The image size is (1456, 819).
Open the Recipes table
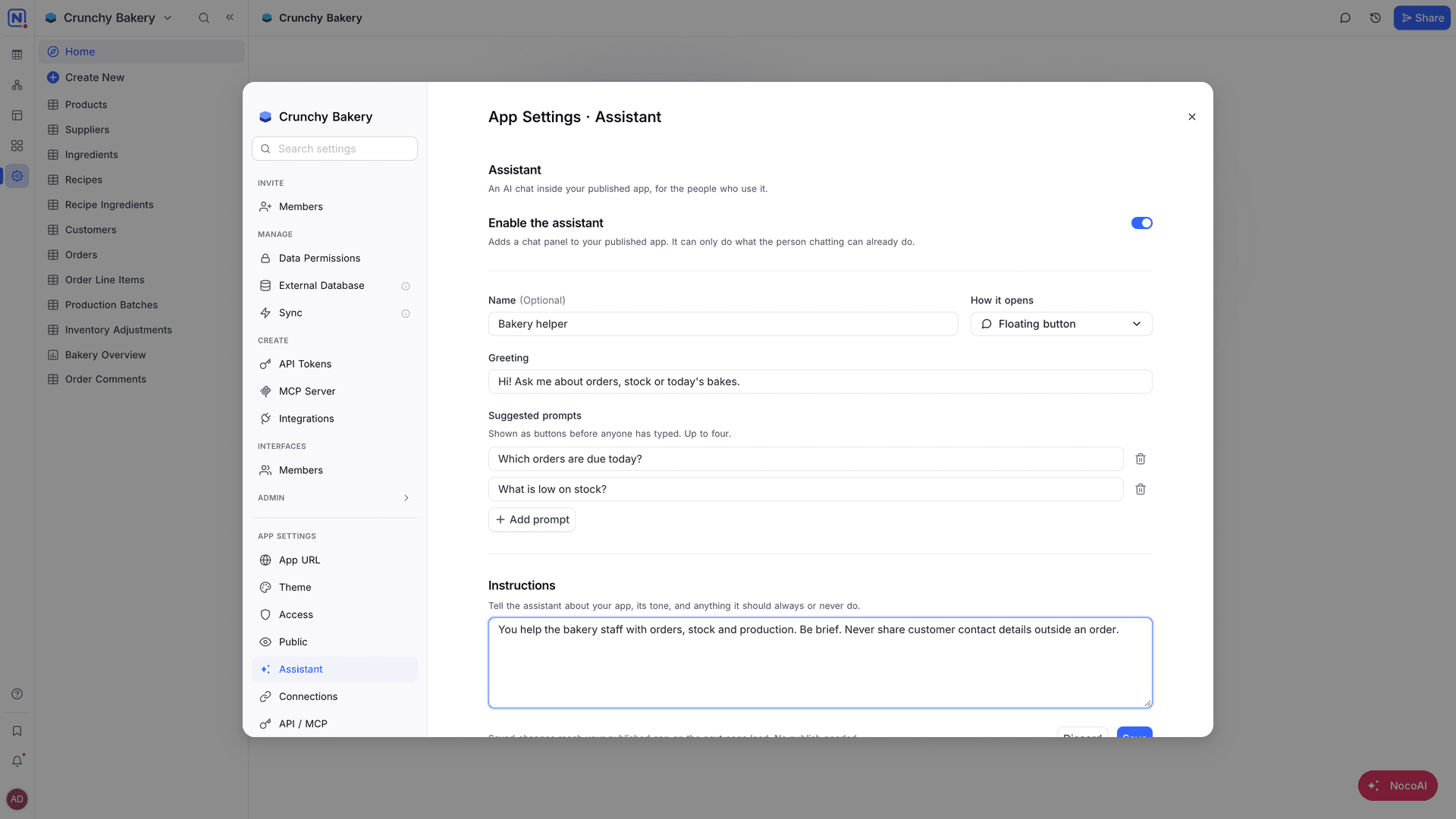coord(141,180)
